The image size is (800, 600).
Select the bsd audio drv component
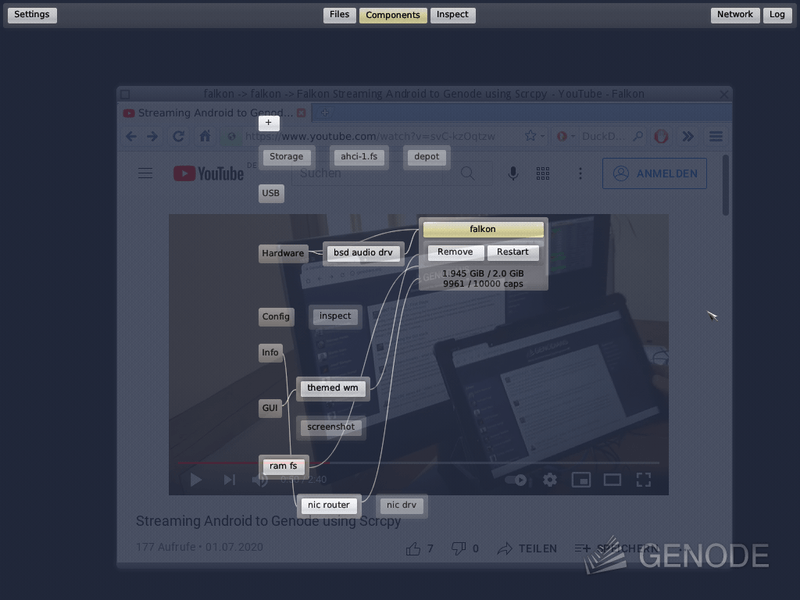[x=363, y=253]
